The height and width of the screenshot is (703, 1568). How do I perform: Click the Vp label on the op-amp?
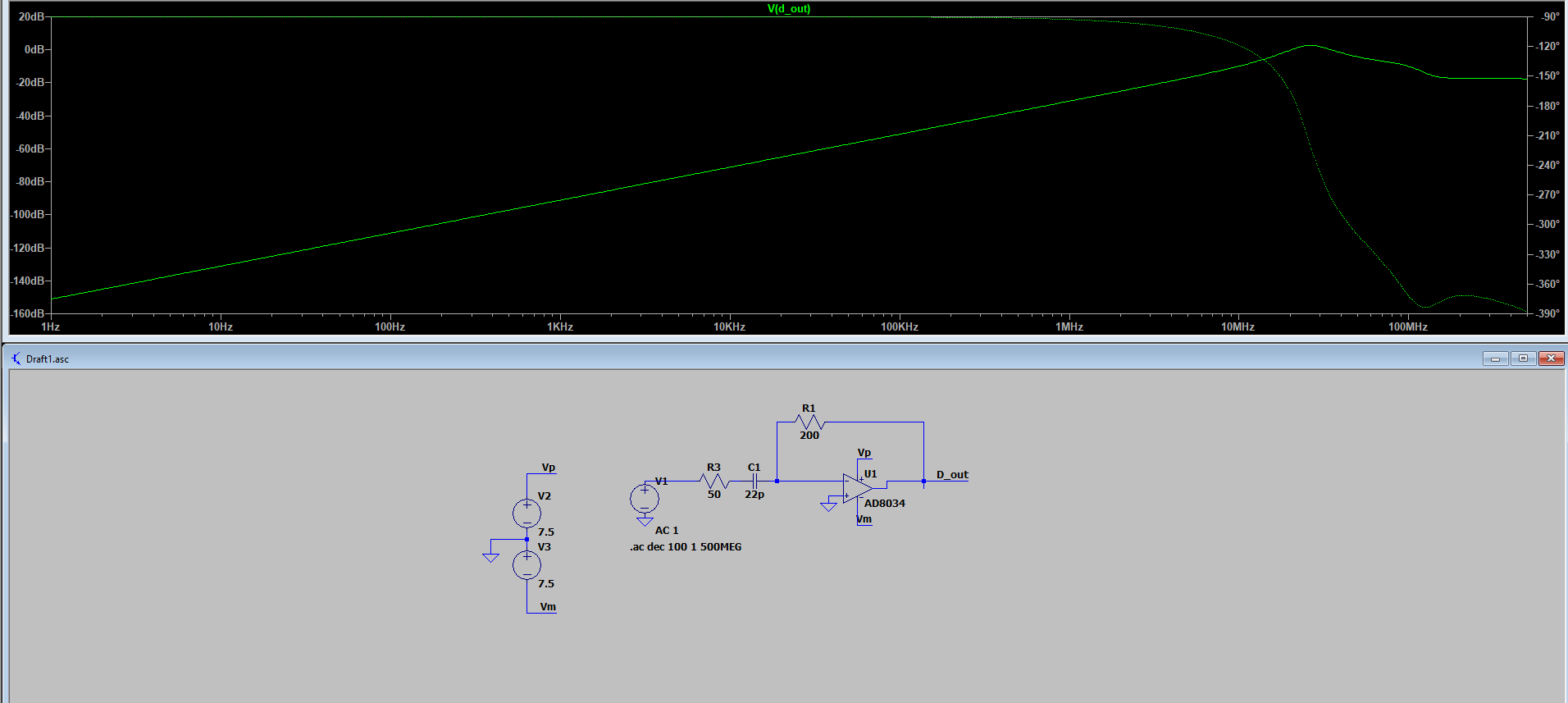864,453
